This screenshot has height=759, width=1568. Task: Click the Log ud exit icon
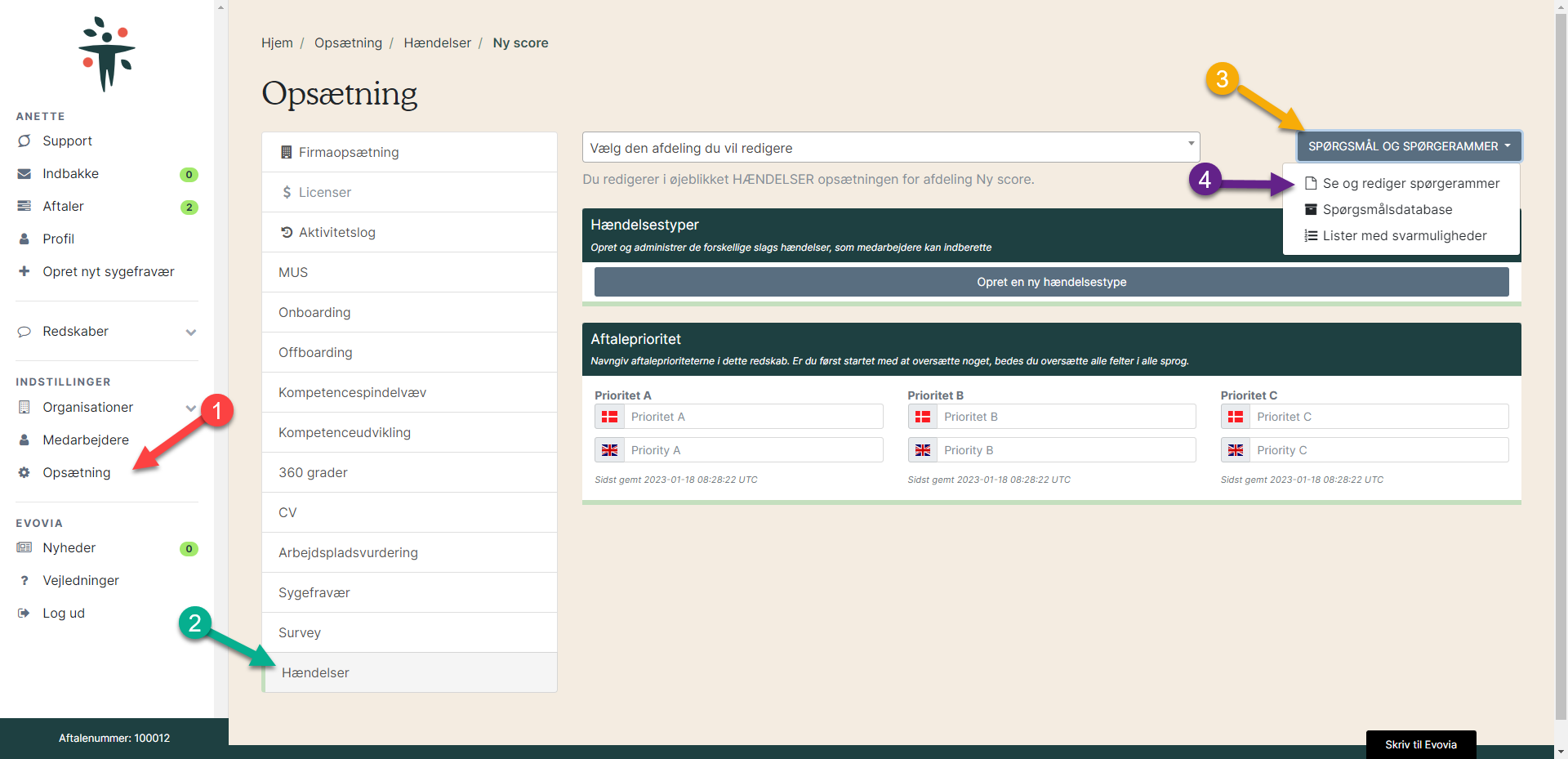[x=24, y=613]
